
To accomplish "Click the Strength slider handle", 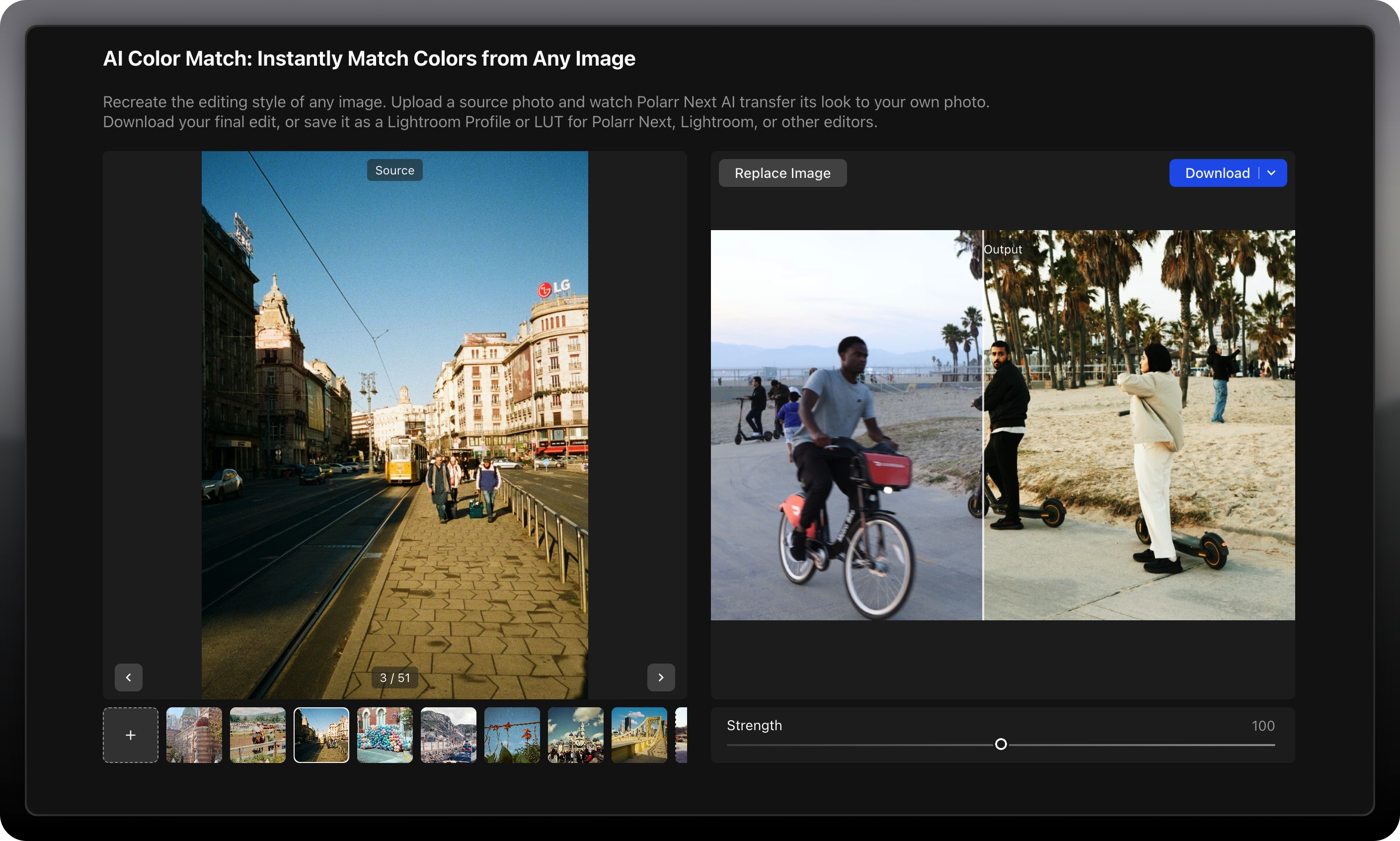I will pyautogui.click(x=1001, y=744).
